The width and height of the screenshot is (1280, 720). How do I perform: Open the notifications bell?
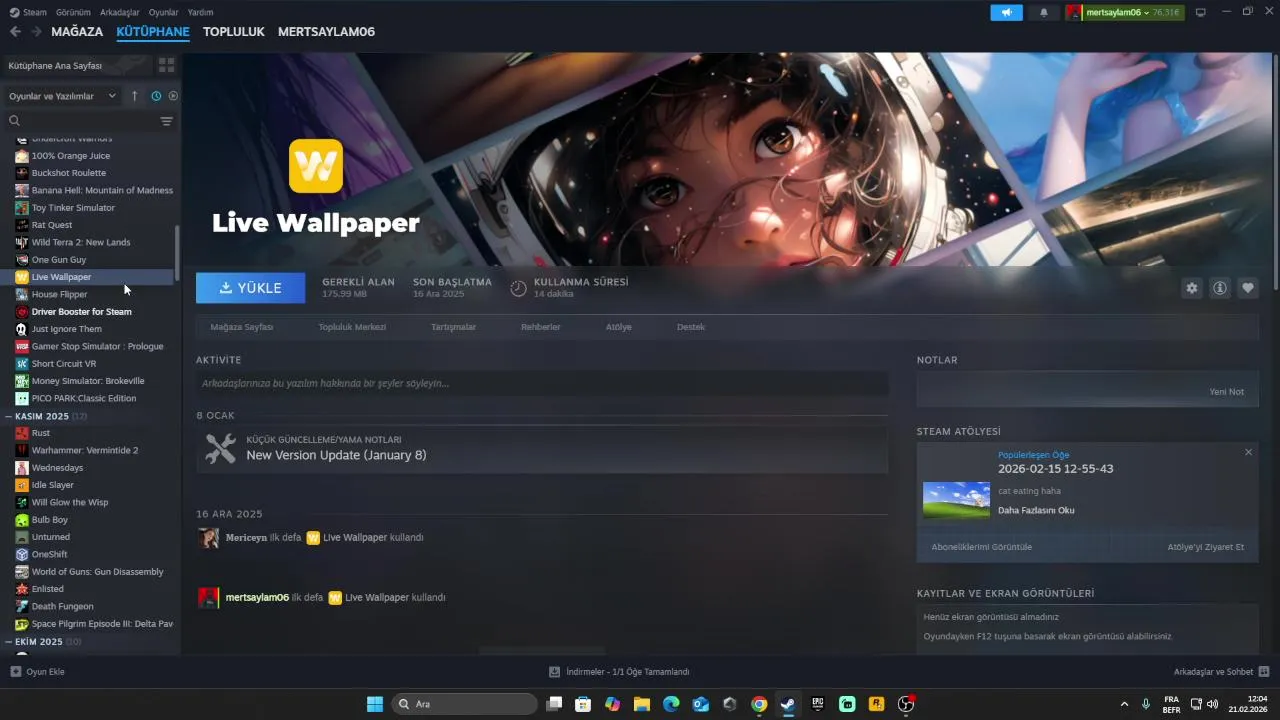tap(1044, 12)
